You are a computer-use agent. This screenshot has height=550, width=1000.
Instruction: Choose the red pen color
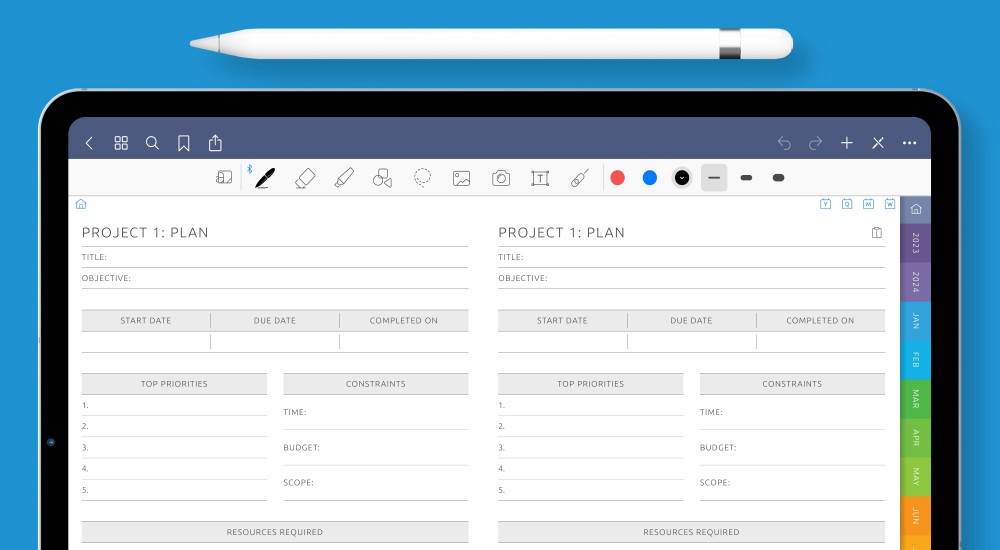(618, 178)
